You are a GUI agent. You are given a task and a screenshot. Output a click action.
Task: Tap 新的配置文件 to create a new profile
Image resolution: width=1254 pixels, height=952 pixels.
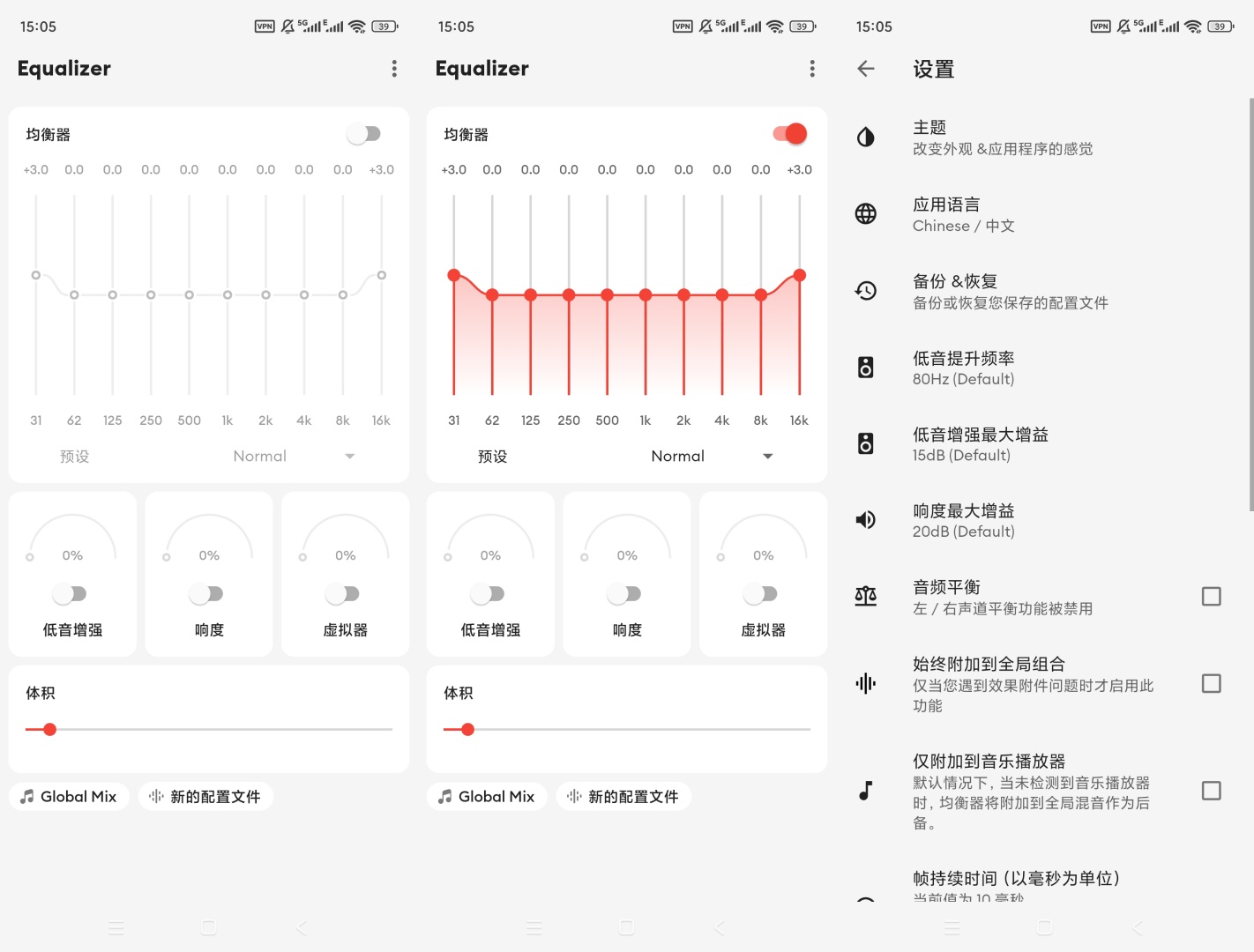click(205, 796)
